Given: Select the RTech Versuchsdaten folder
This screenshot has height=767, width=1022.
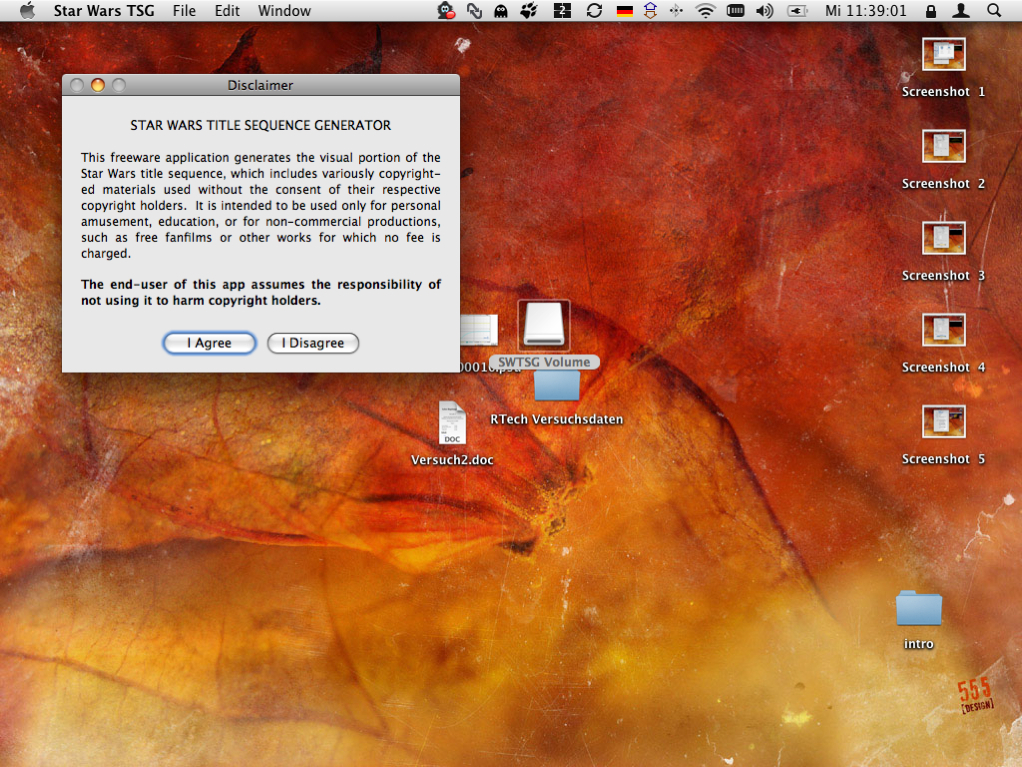Looking at the screenshot, I should tap(557, 386).
